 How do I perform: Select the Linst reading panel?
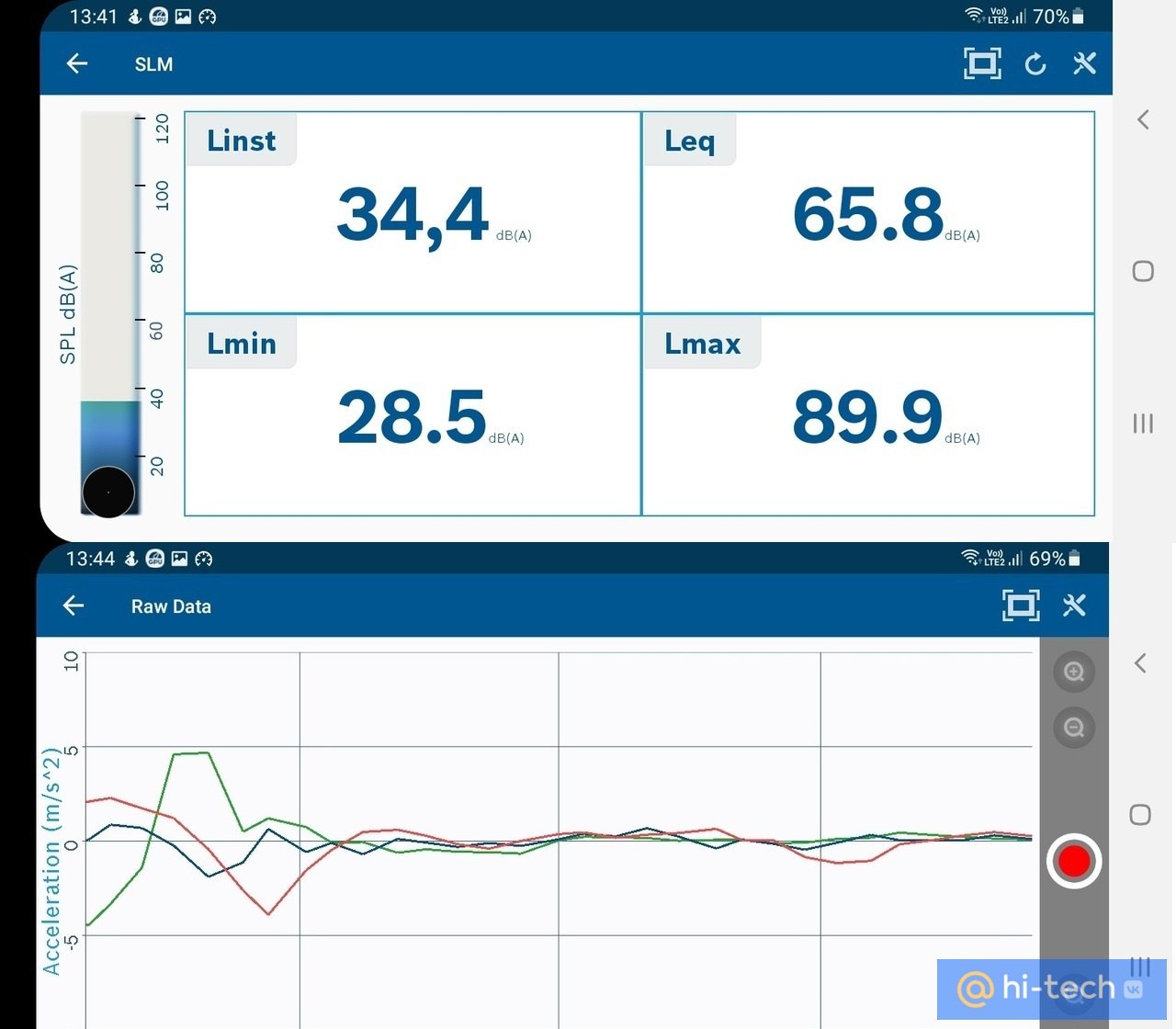point(413,212)
